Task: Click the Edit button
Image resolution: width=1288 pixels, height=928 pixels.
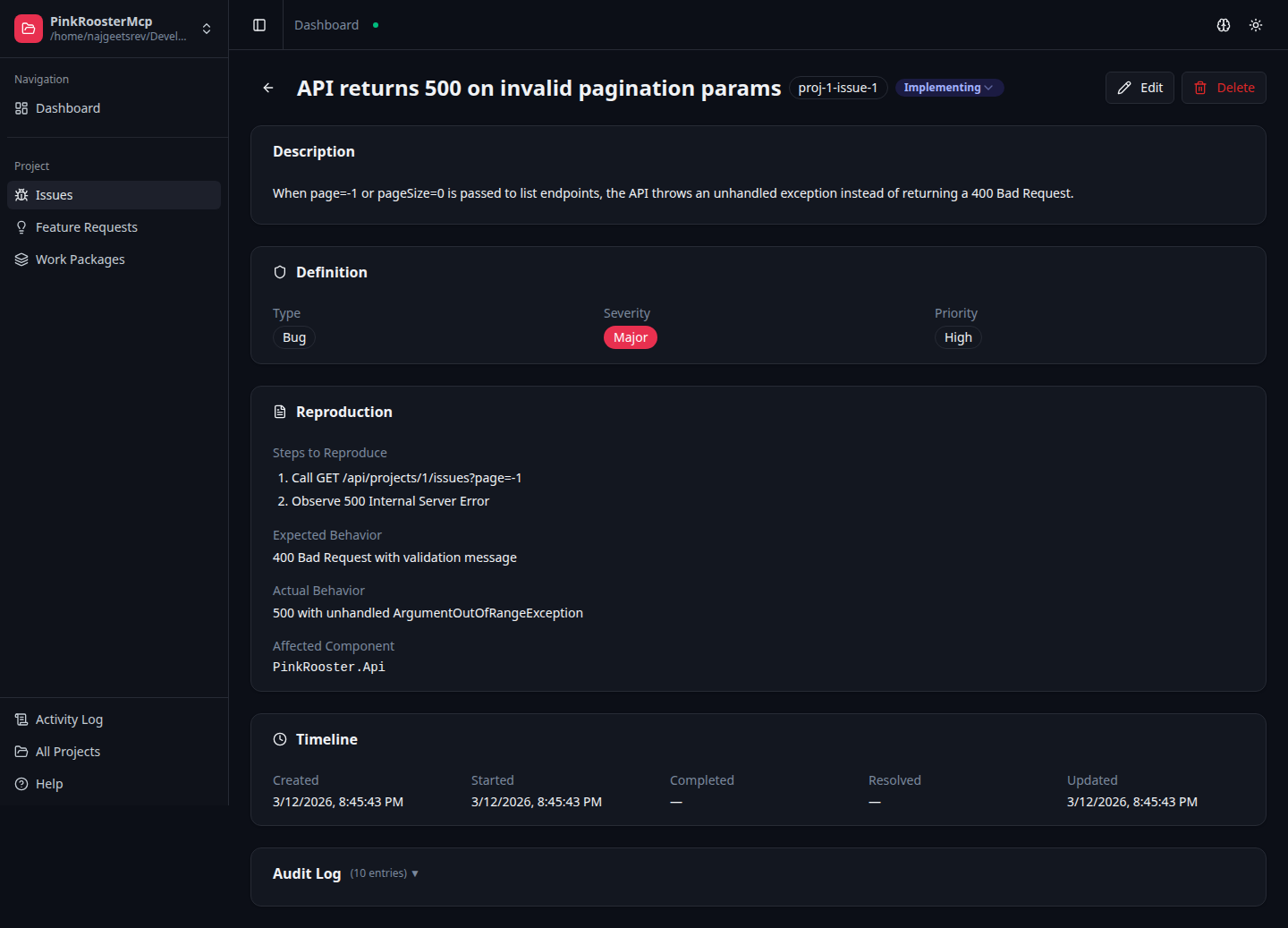Action: pos(1140,88)
